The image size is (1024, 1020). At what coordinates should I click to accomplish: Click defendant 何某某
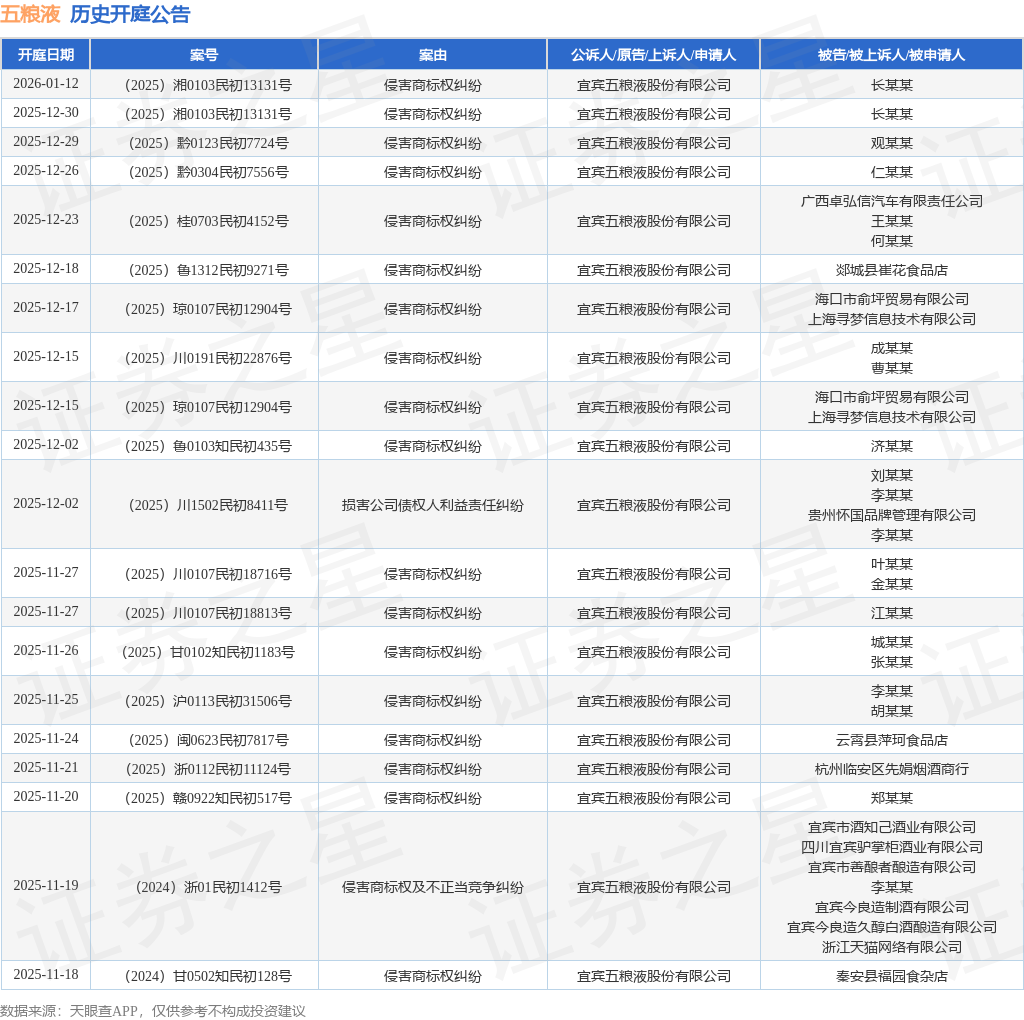tap(891, 242)
